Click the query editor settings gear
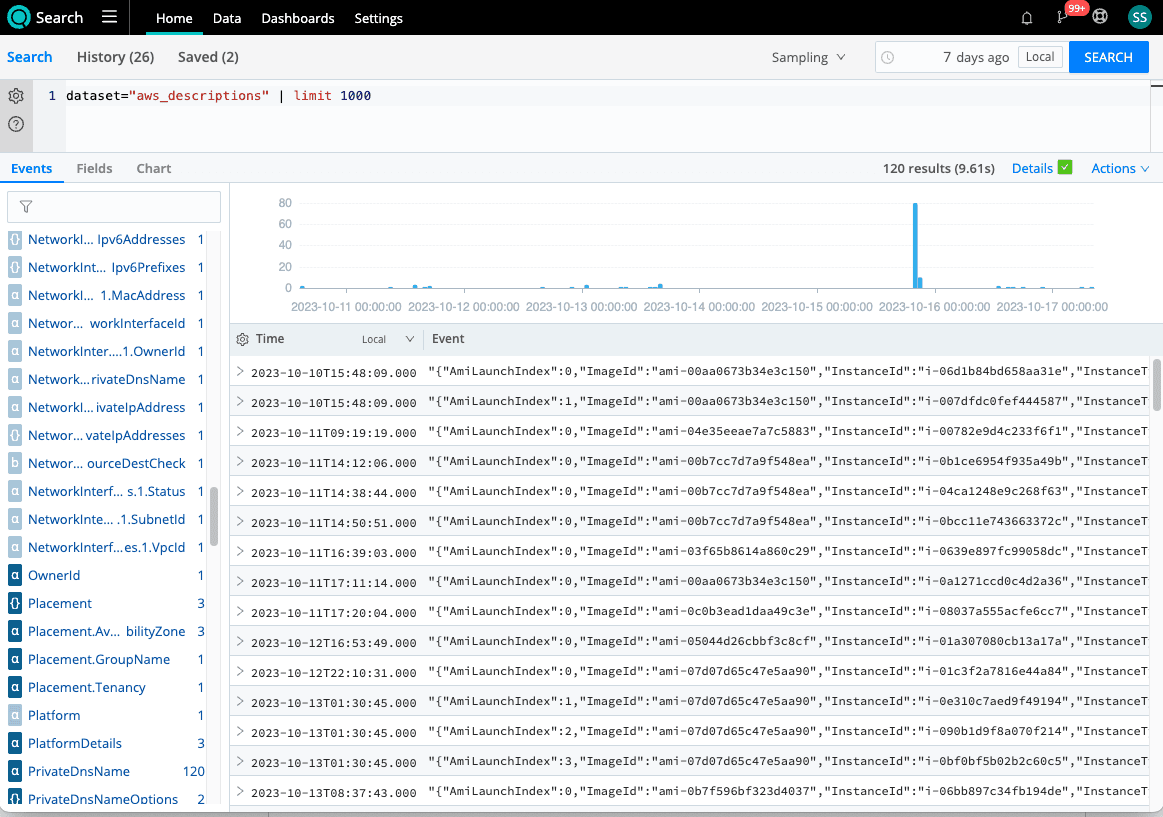1163x817 pixels. 16,96
